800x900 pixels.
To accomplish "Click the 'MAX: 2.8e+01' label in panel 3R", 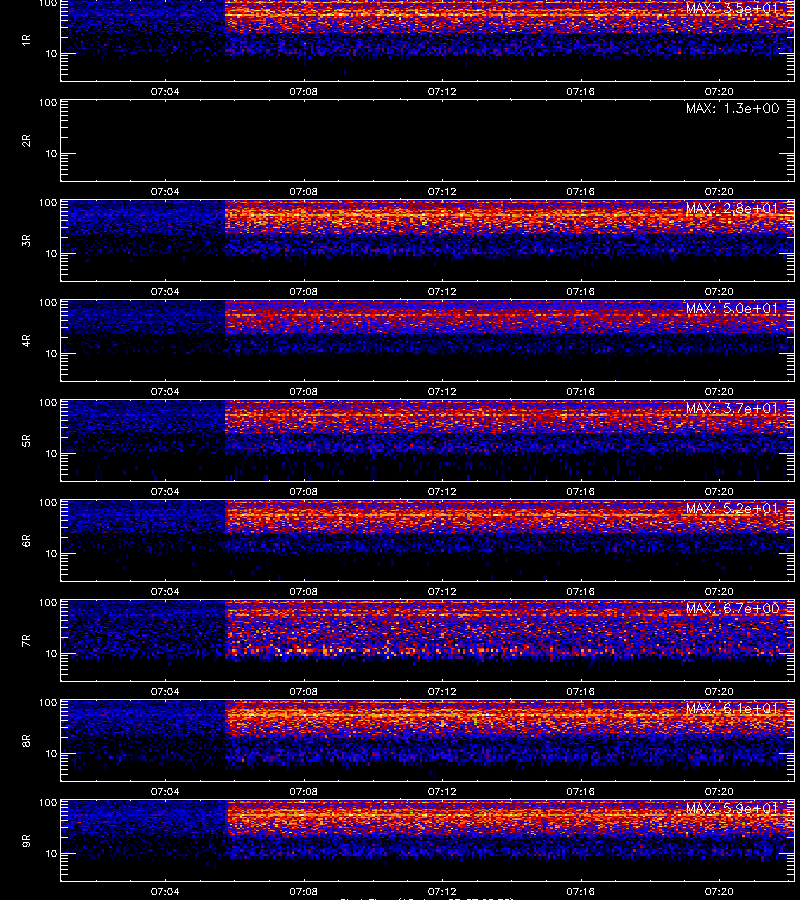I will click(x=732, y=208).
